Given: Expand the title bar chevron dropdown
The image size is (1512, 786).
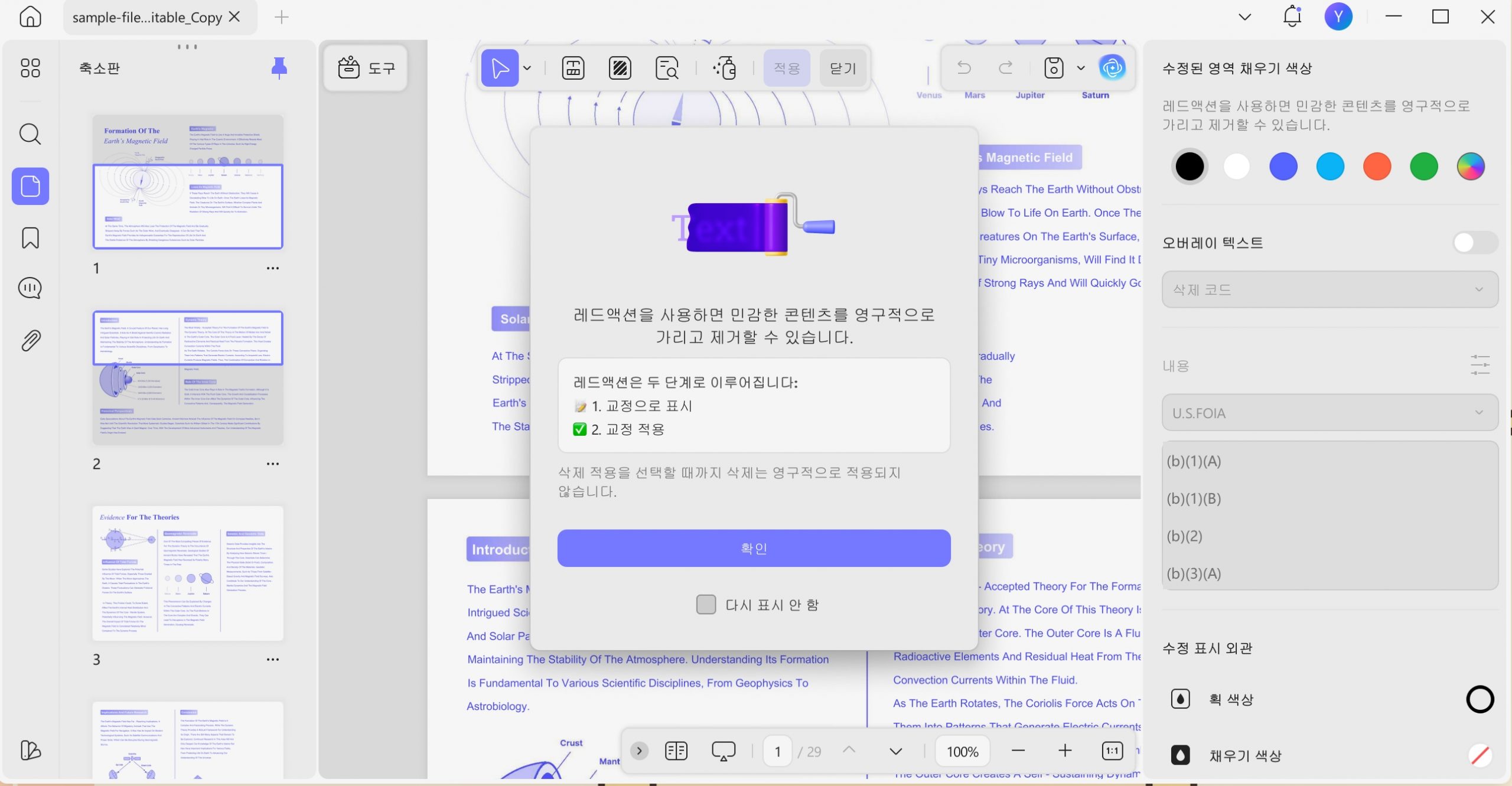Looking at the screenshot, I should click(1244, 17).
